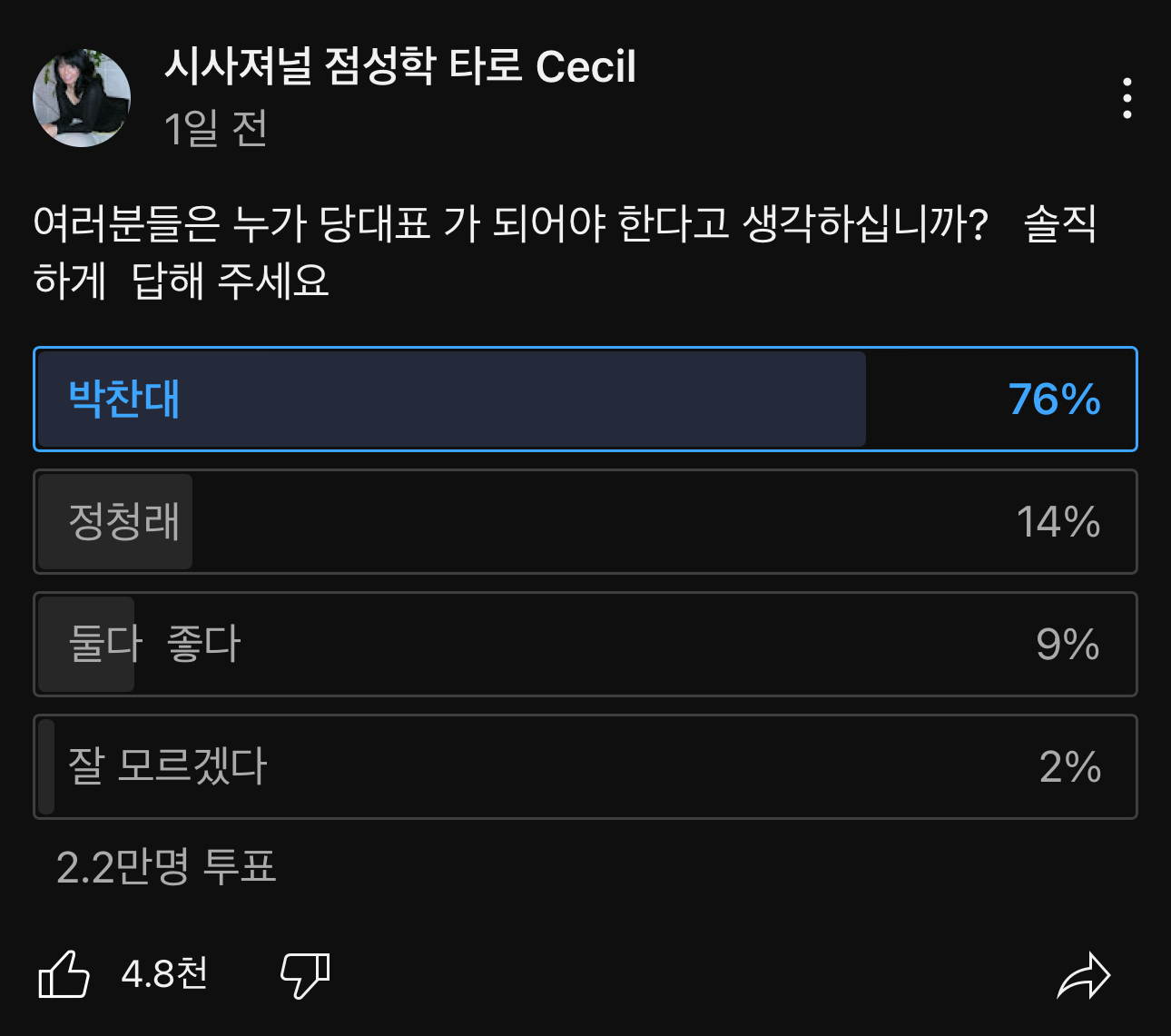Tap the 9% result percentage
The width and height of the screenshot is (1171, 1036).
(1068, 644)
